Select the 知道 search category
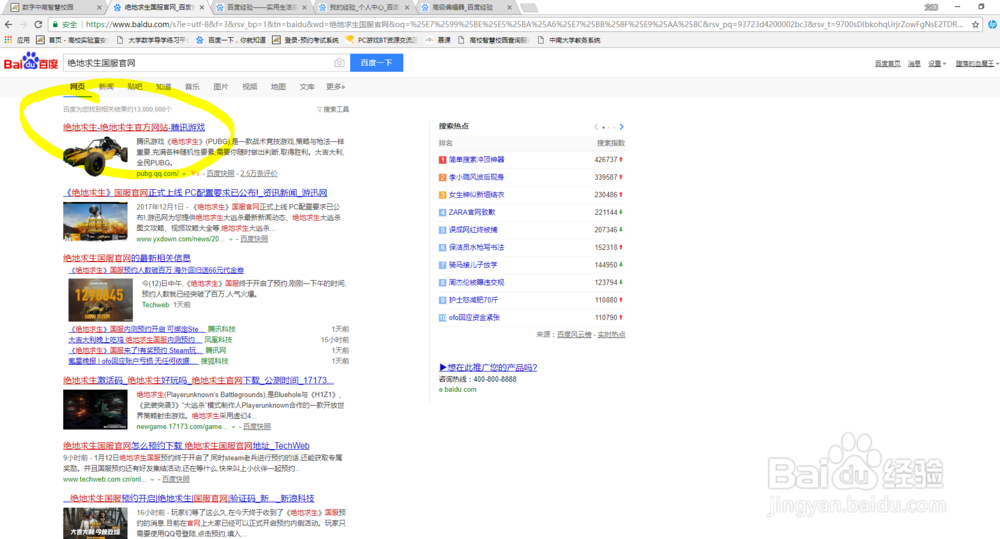1000x539 pixels. (x=163, y=87)
